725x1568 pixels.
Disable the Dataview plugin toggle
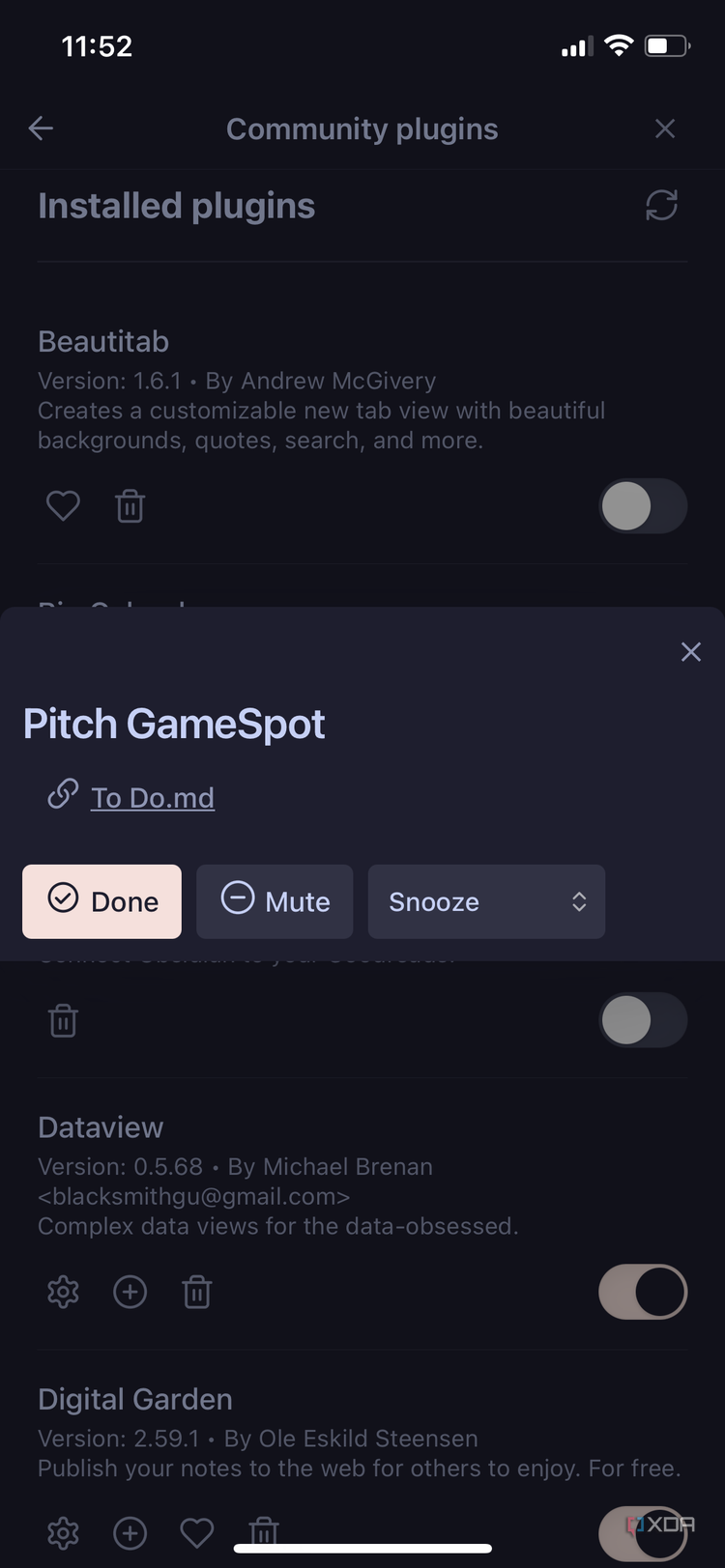point(643,1292)
